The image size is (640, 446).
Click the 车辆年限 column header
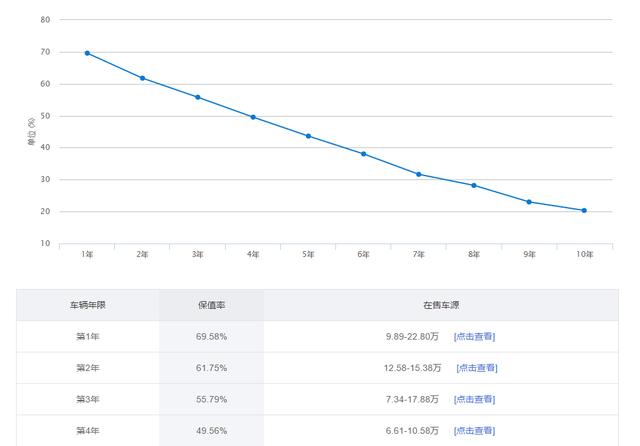pyautogui.click(x=88, y=305)
